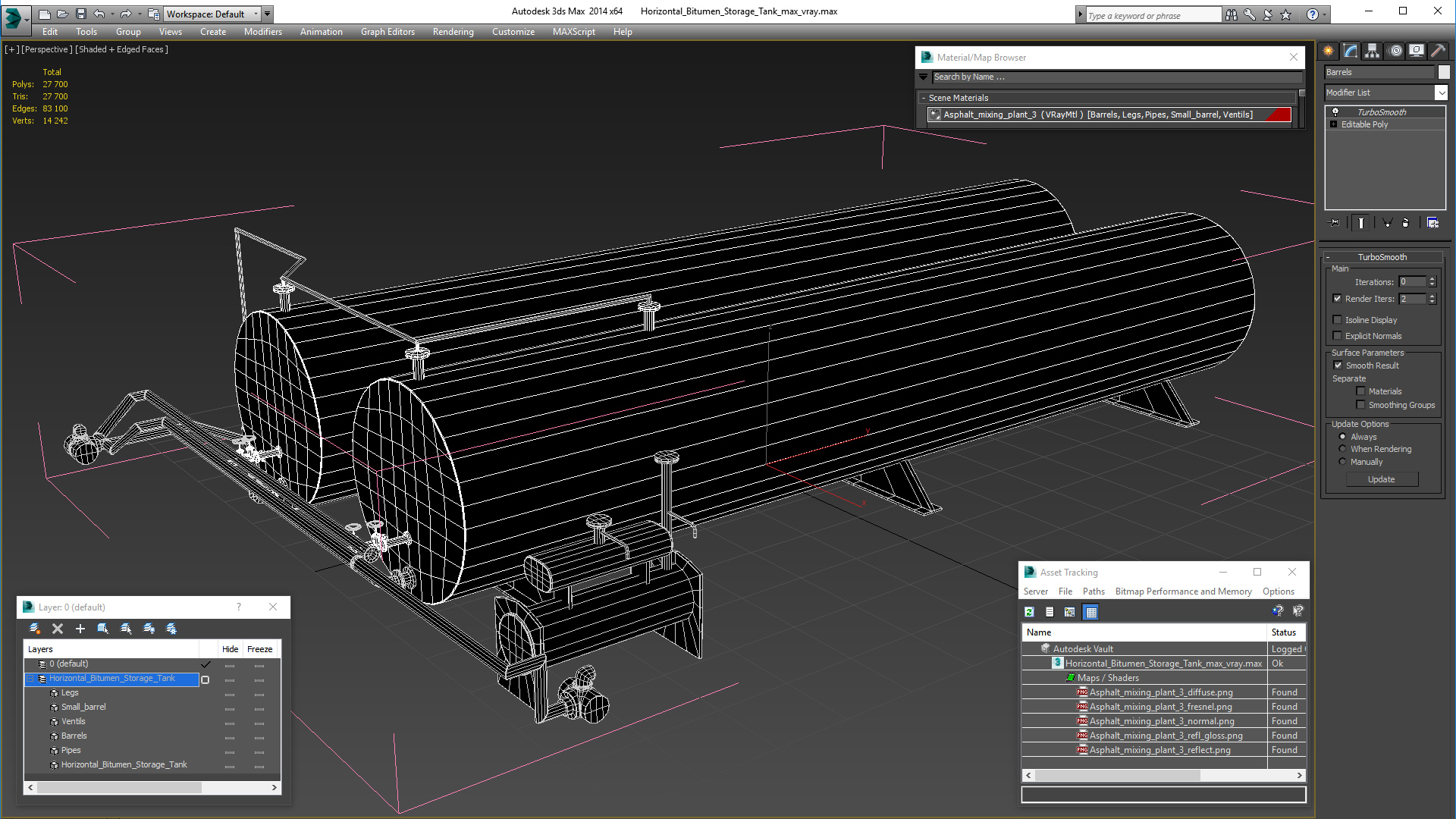Click the Search by Name field

tap(1115, 77)
